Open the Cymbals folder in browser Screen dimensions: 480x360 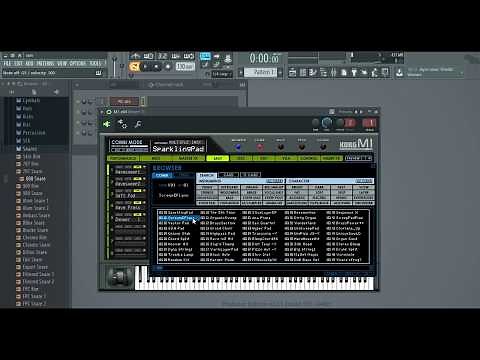(x=28, y=100)
